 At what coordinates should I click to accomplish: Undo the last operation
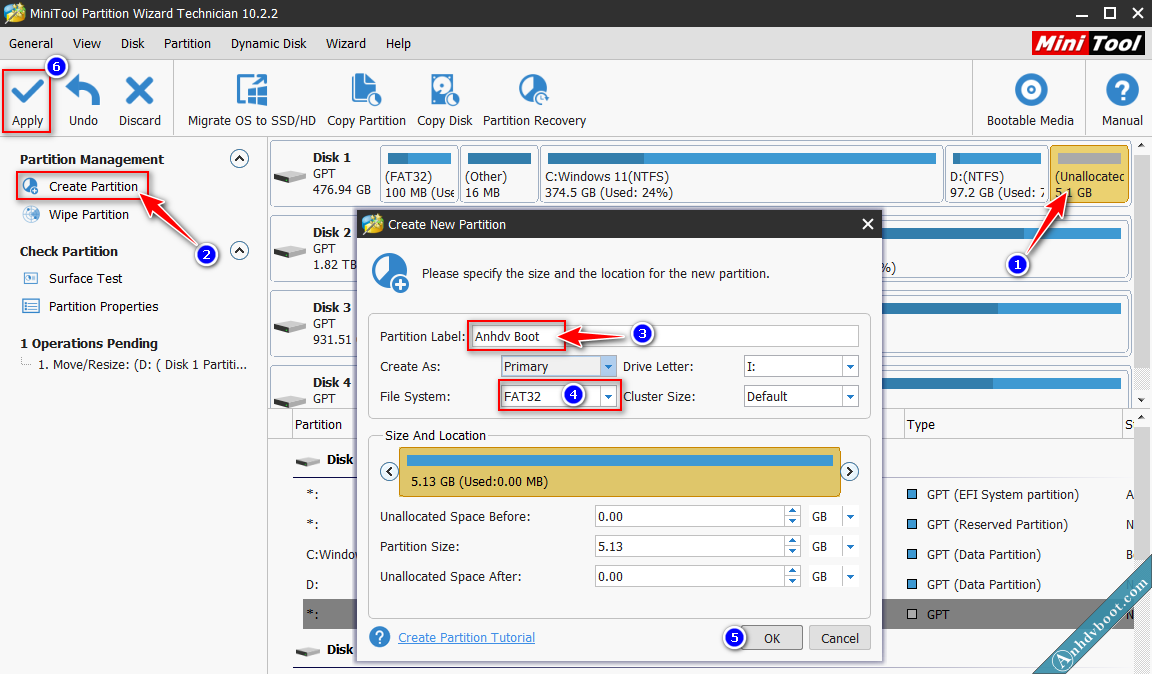pyautogui.click(x=83, y=101)
